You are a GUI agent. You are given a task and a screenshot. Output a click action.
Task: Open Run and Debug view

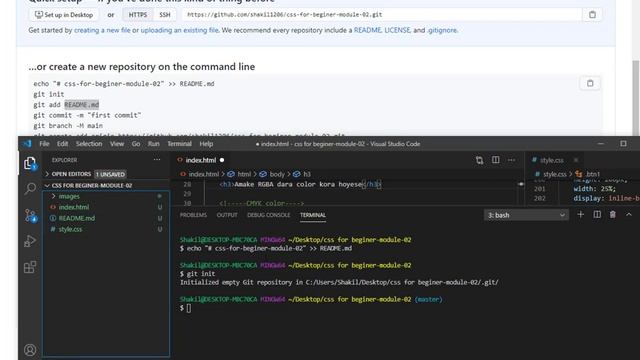click(30, 241)
